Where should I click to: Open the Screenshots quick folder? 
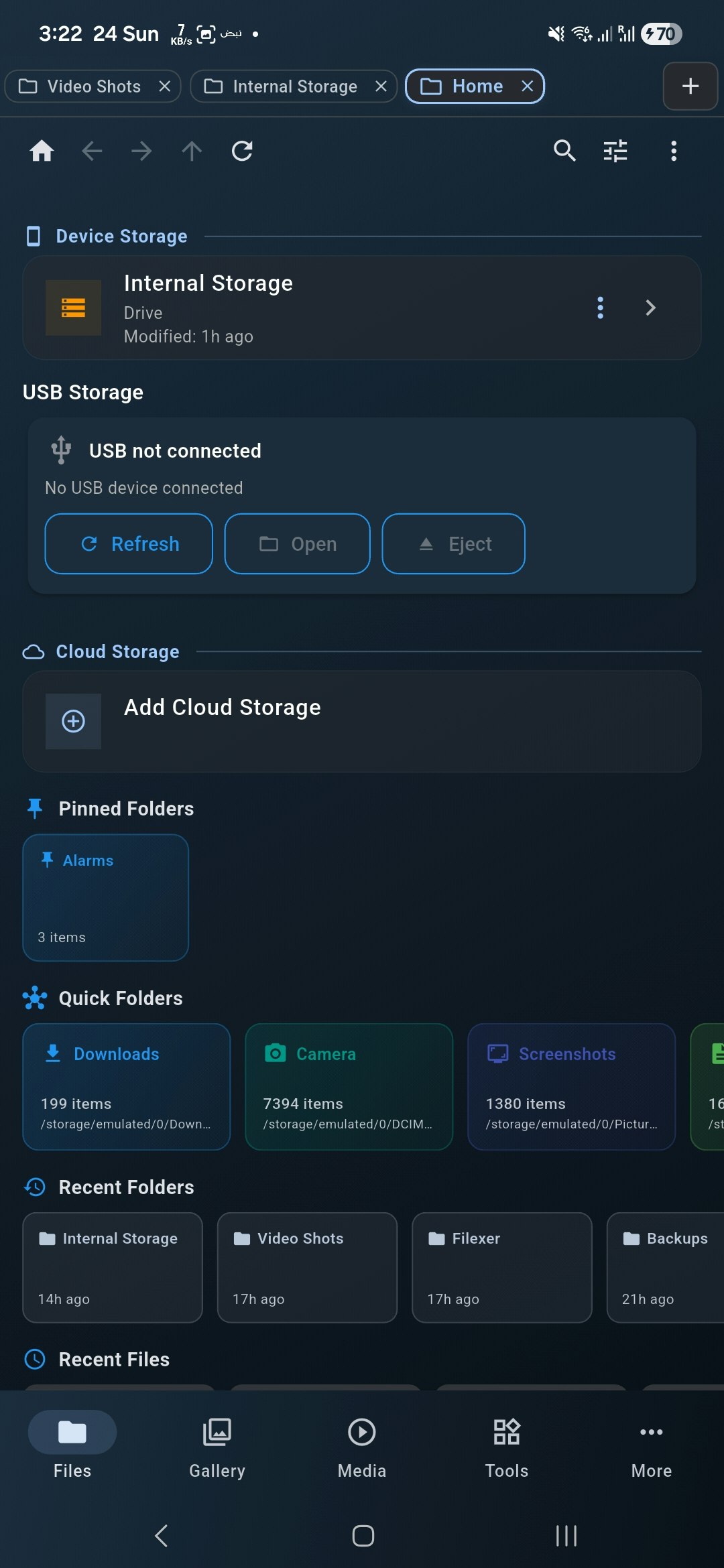click(571, 1086)
